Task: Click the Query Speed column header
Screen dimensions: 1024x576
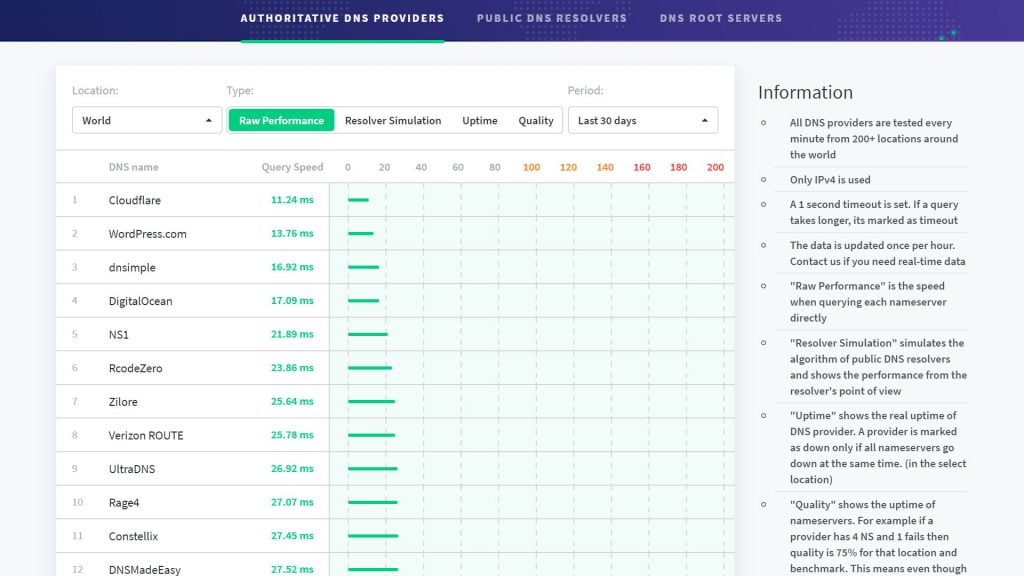Action: point(292,167)
